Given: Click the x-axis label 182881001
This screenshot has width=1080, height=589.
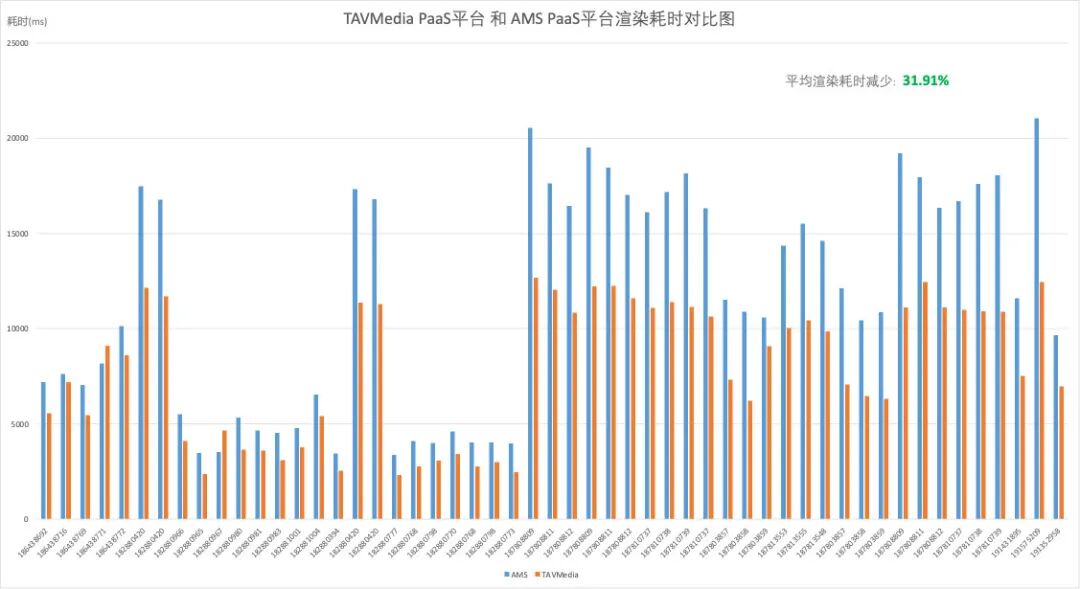Looking at the screenshot, I should pos(286,542).
